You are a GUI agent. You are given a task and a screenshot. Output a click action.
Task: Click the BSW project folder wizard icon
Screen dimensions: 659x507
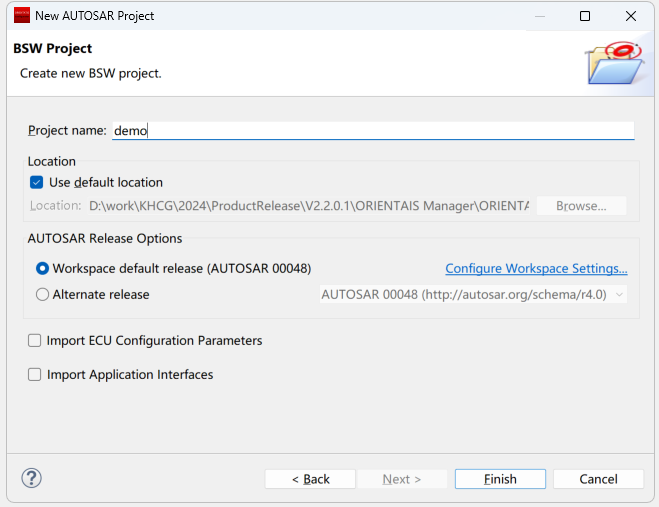coord(612,63)
